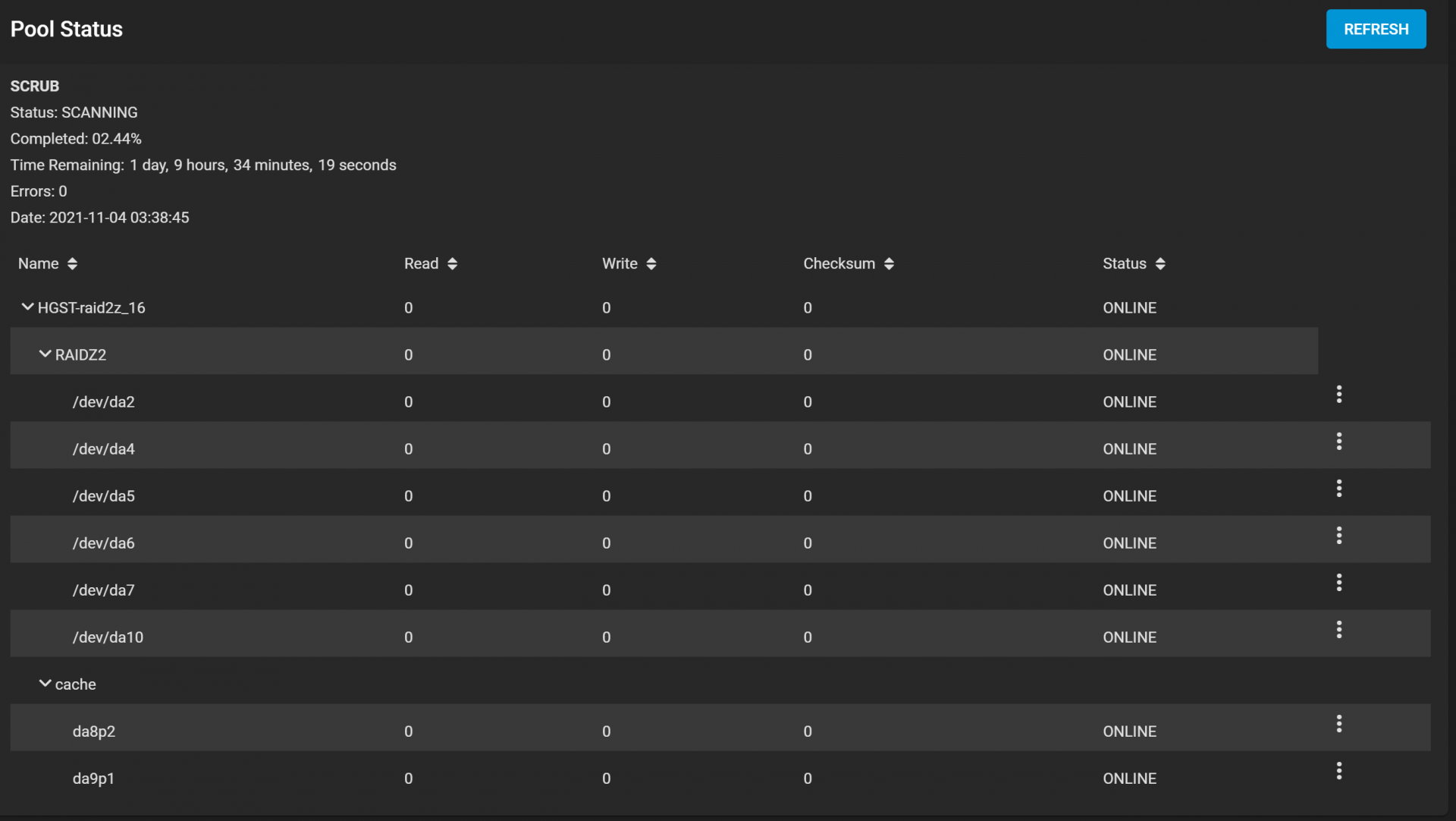Select the /dev/da2 device name
The image size is (1456, 821).
coord(103,402)
